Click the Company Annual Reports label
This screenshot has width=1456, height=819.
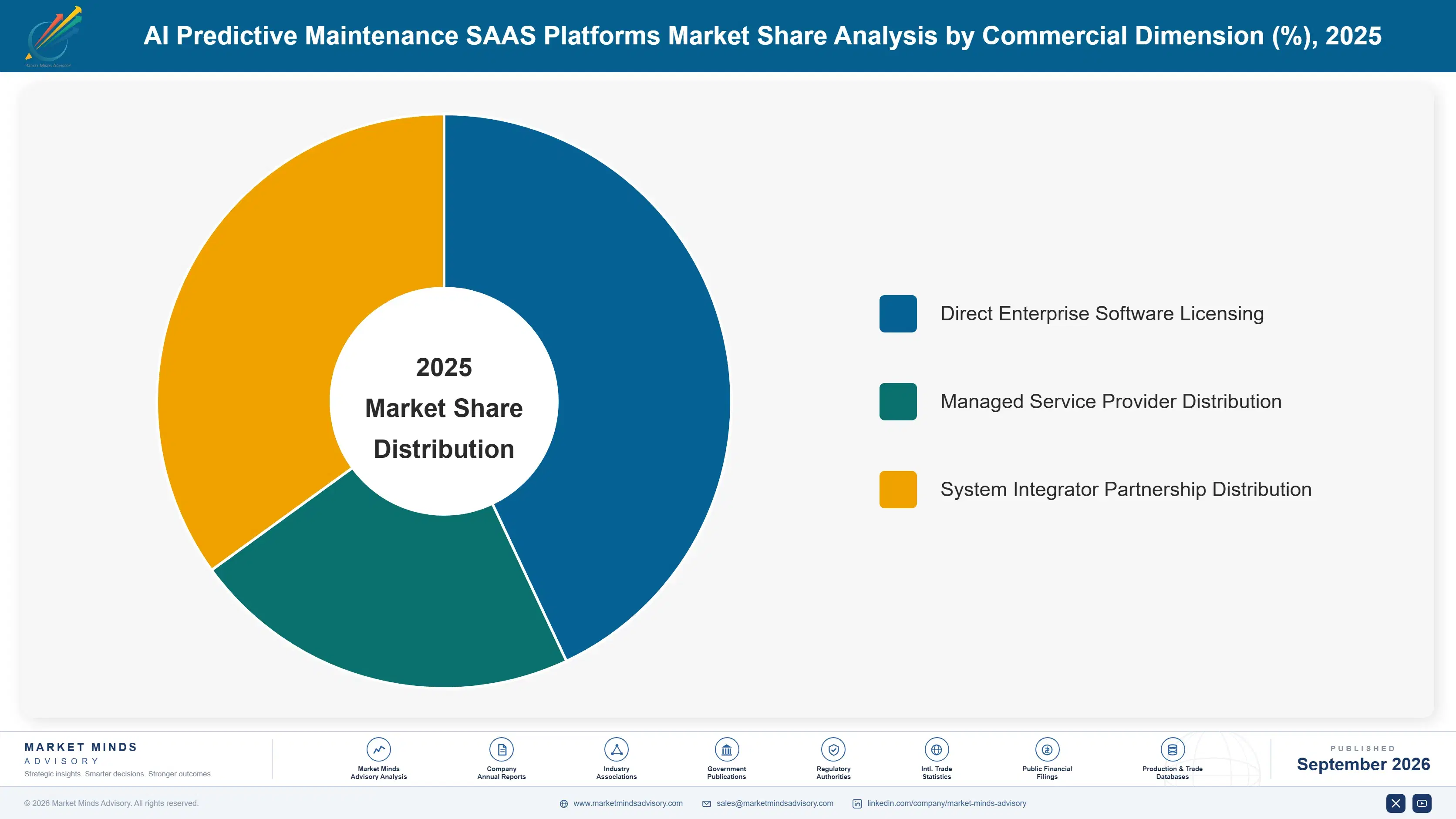501,773
